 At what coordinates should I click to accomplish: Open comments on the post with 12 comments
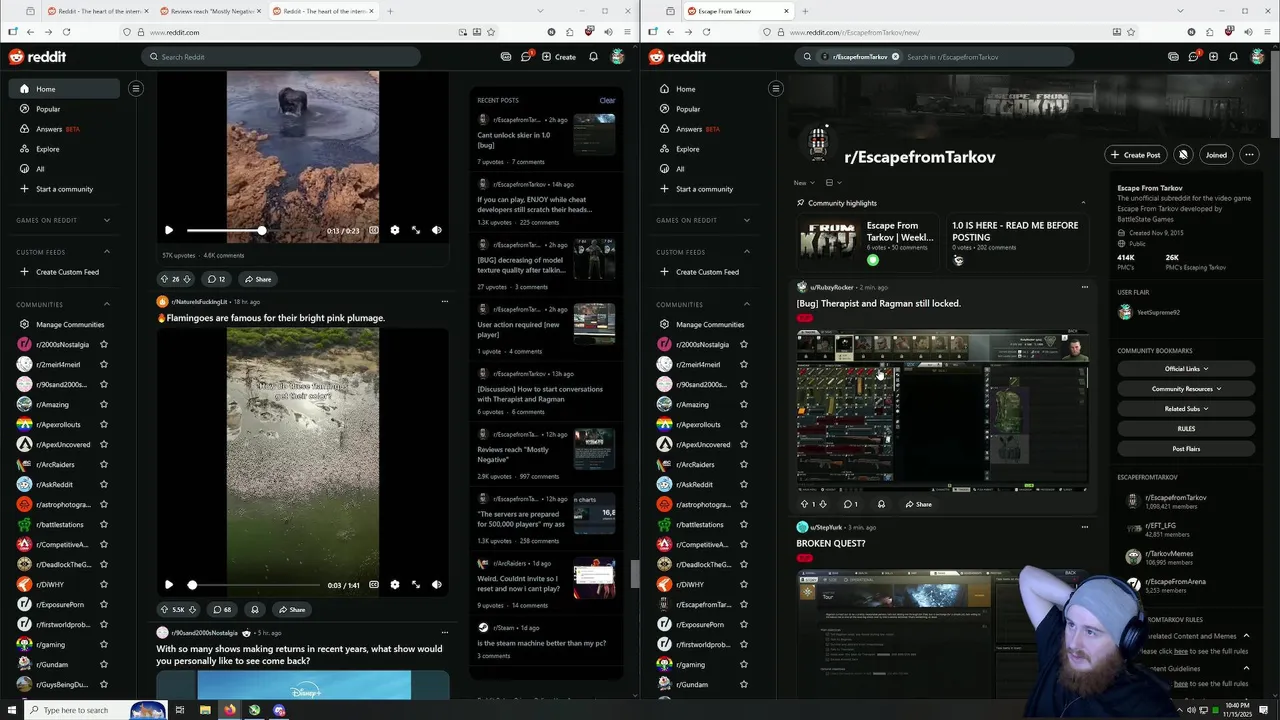(216, 279)
